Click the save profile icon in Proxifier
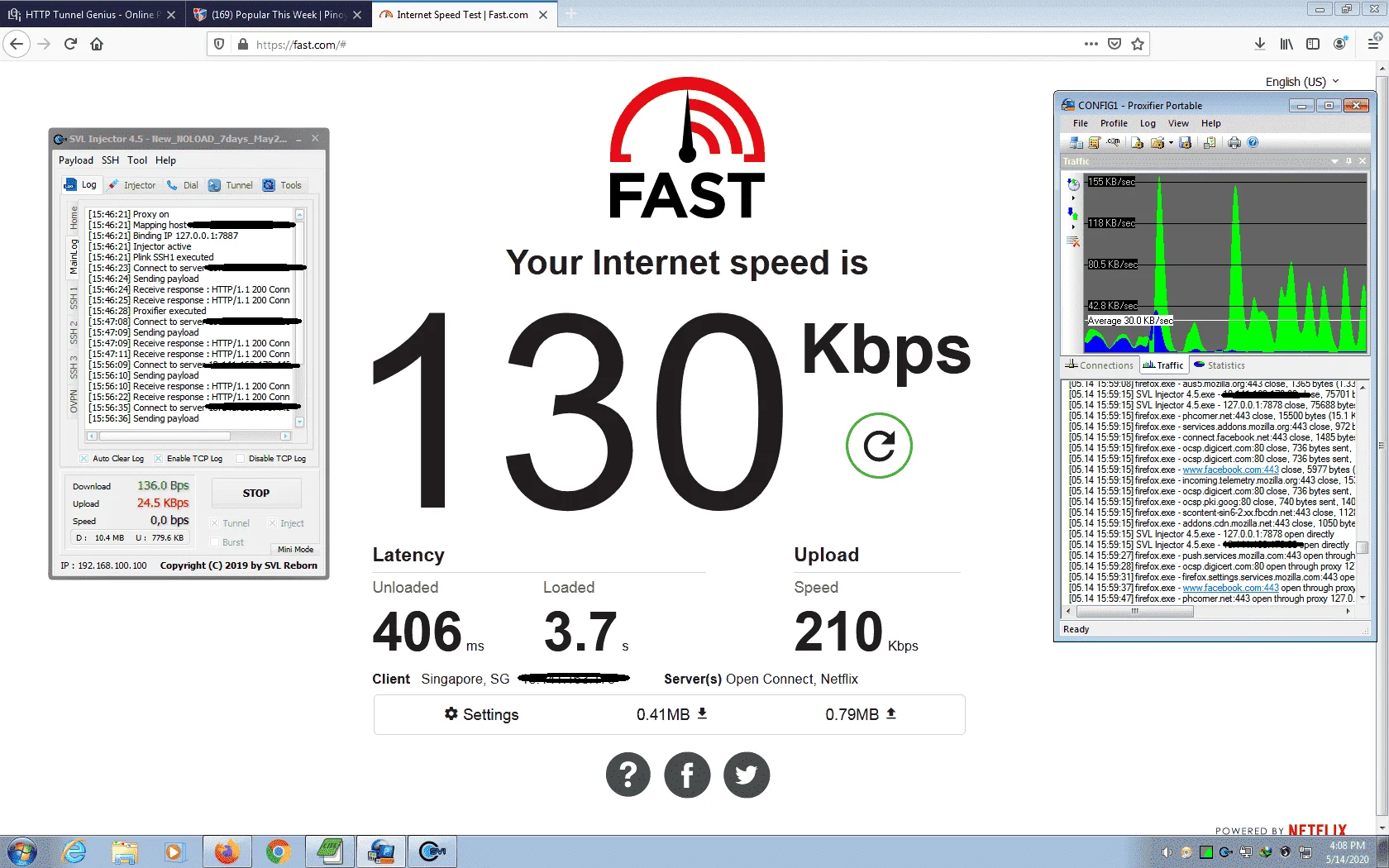The image size is (1389, 868). click(1186, 143)
